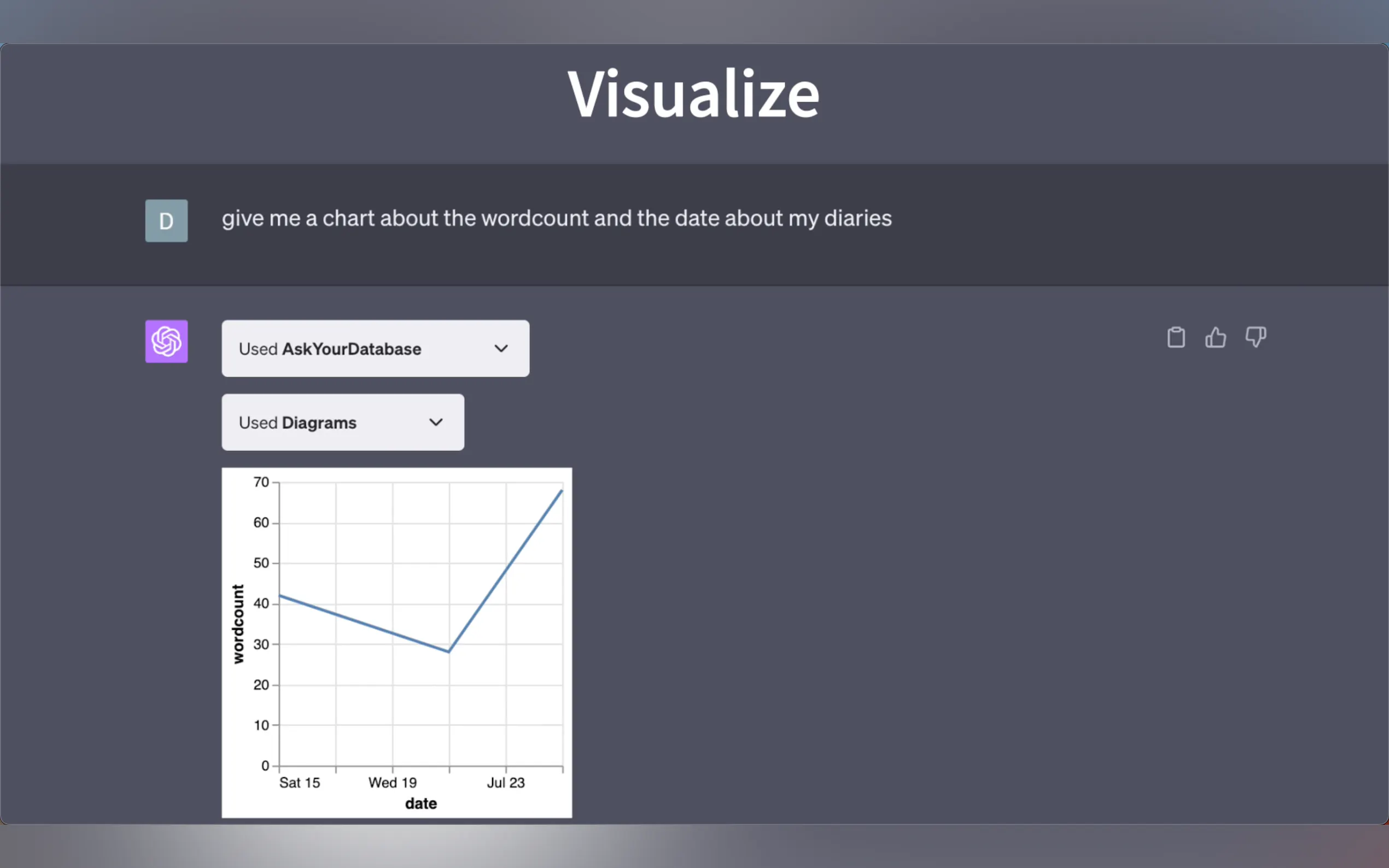Click the user avatar labeled D
The width and height of the screenshot is (1389, 868).
click(x=166, y=220)
